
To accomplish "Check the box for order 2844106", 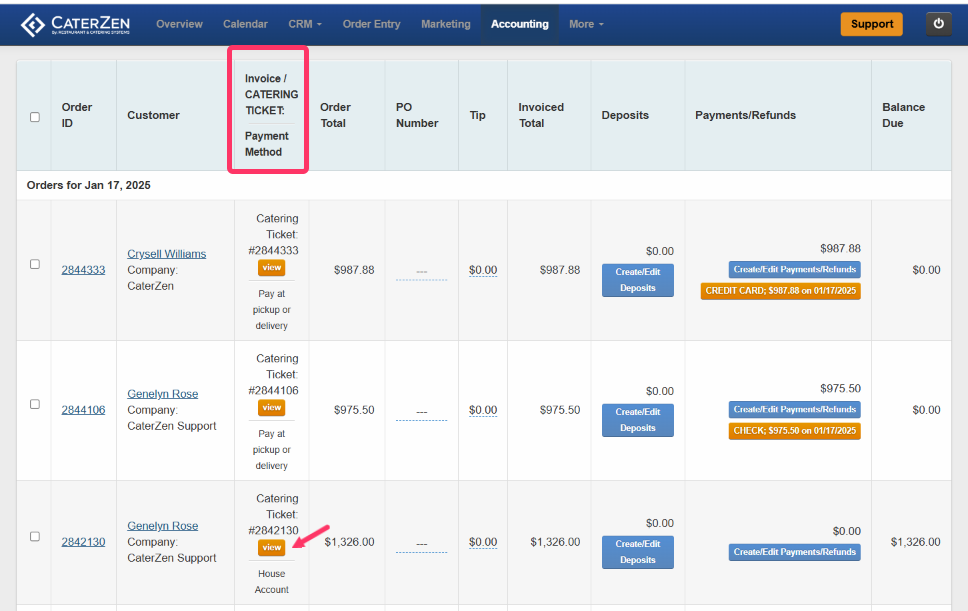I will click(35, 404).
